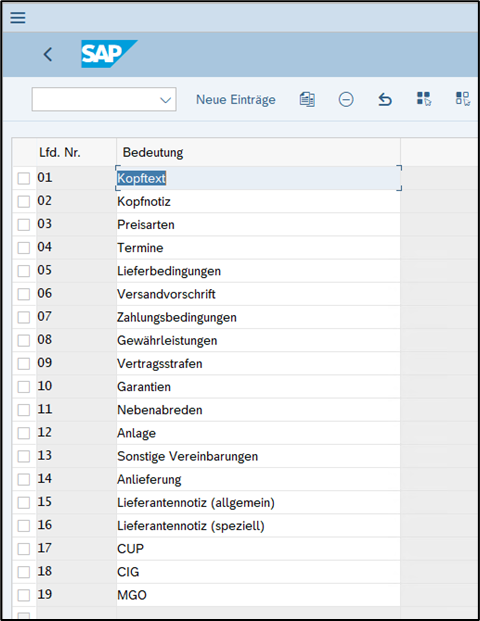480x621 pixels.
Task: Click the Copy As icon
Action: pyautogui.click(x=307, y=99)
